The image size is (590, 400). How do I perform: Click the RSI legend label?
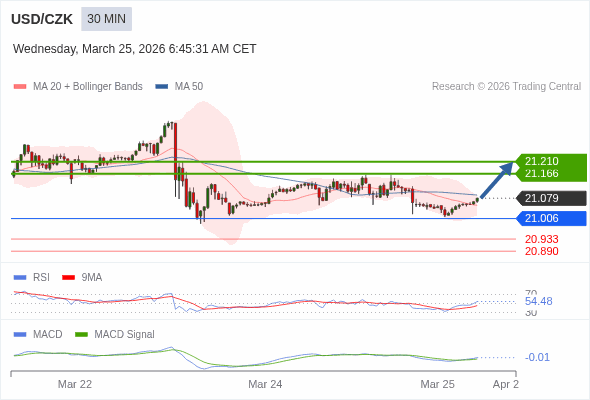pos(41,278)
